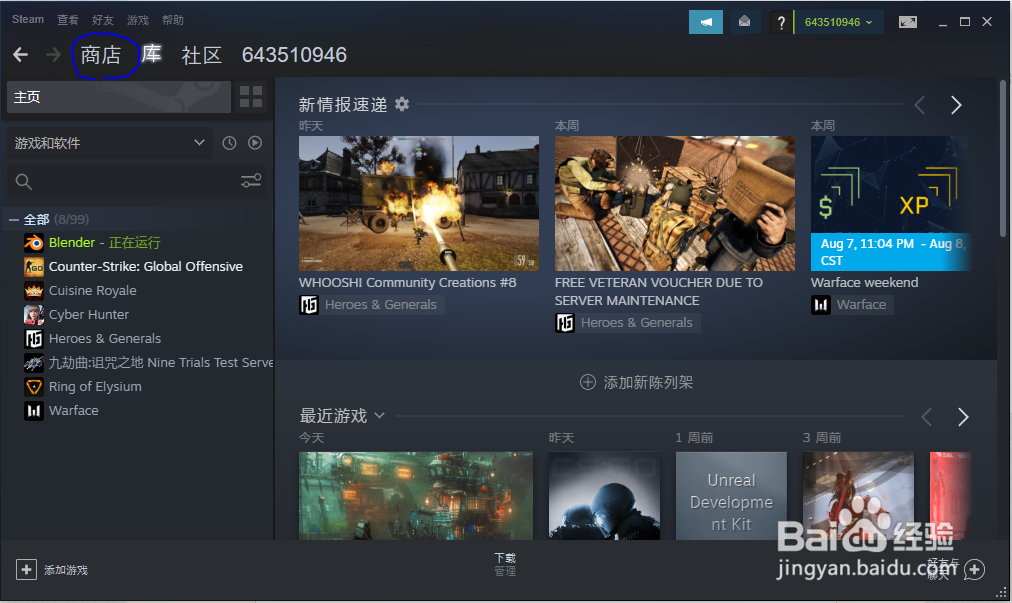1012x603 pixels.
Task: Toggle grid view next to 主页
Action: (x=250, y=97)
